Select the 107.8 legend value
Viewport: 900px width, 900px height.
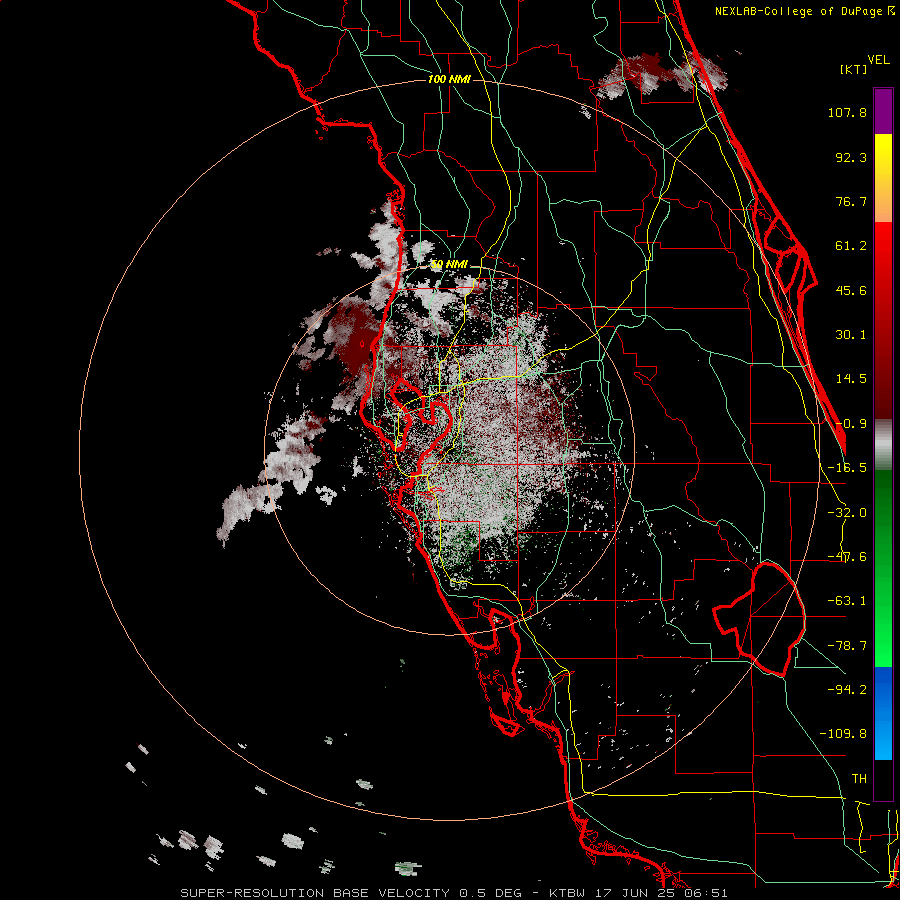coord(847,112)
